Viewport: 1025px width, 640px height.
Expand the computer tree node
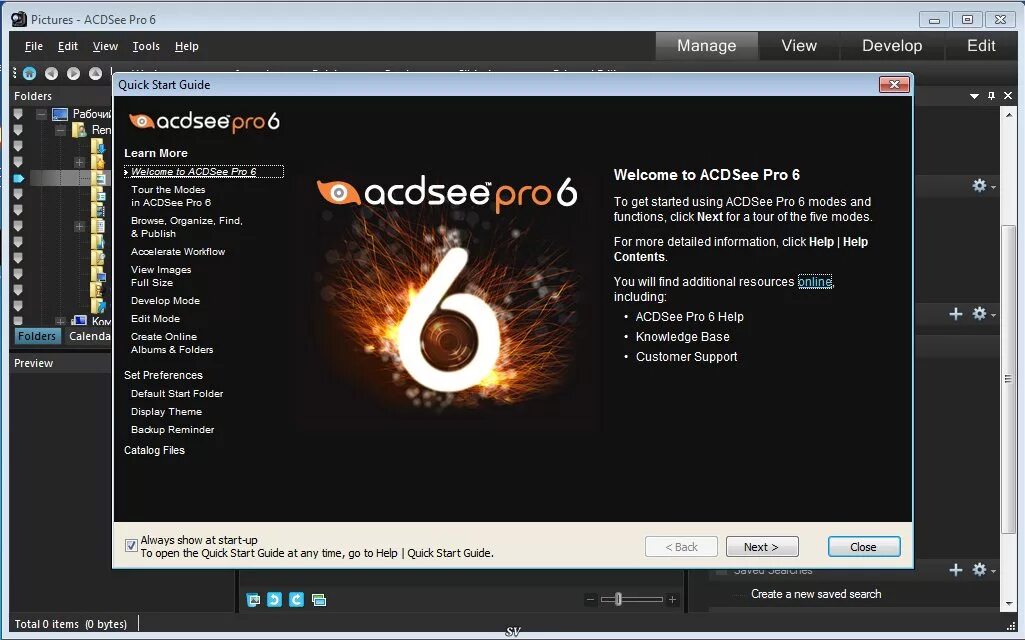61,321
